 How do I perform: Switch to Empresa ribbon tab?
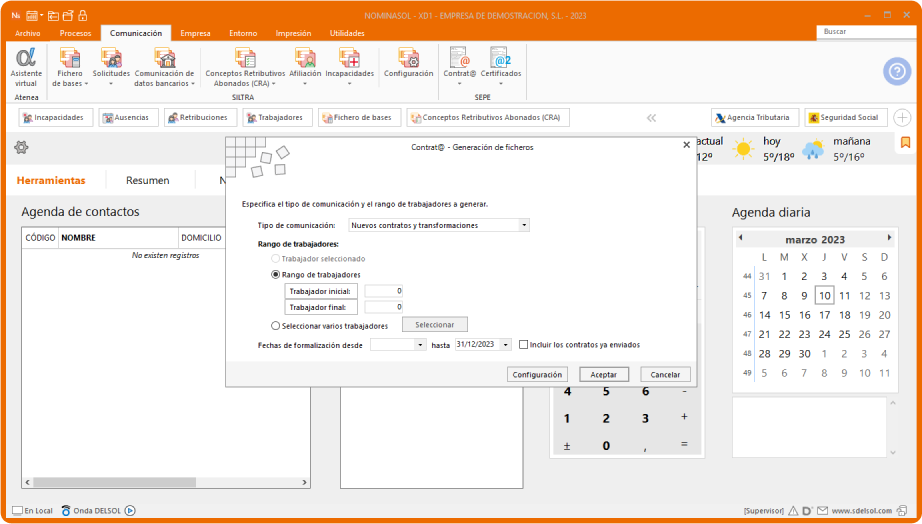point(195,34)
